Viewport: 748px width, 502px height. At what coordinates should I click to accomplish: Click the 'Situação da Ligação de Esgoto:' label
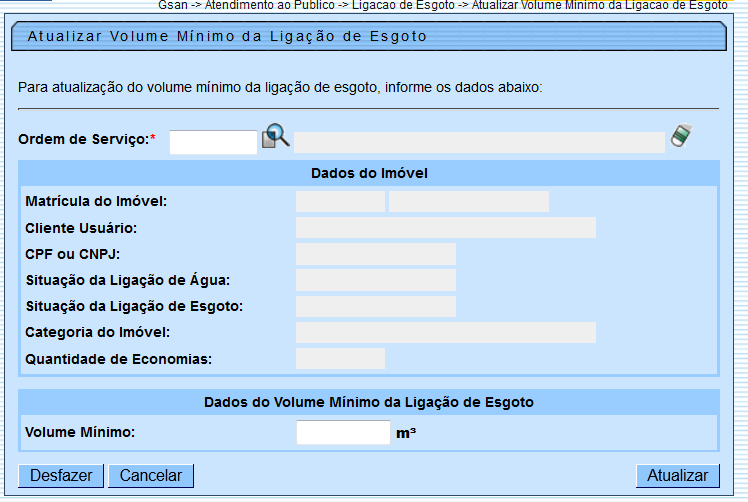135,306
